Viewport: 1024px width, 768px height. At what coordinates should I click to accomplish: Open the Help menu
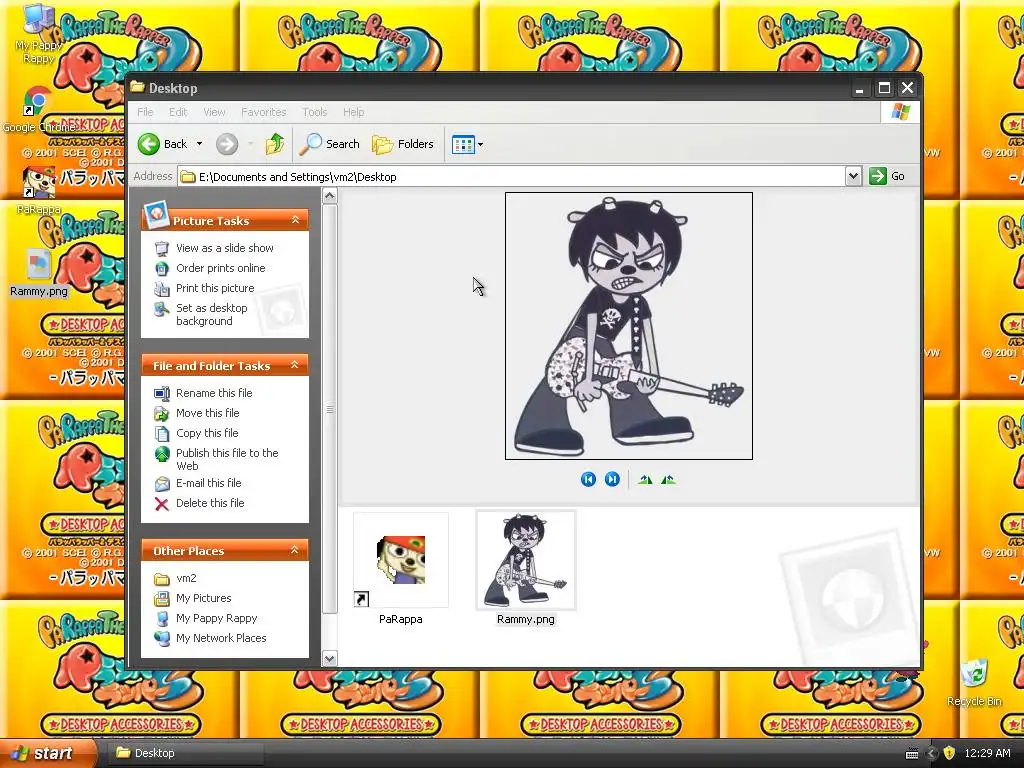(353, 112)
